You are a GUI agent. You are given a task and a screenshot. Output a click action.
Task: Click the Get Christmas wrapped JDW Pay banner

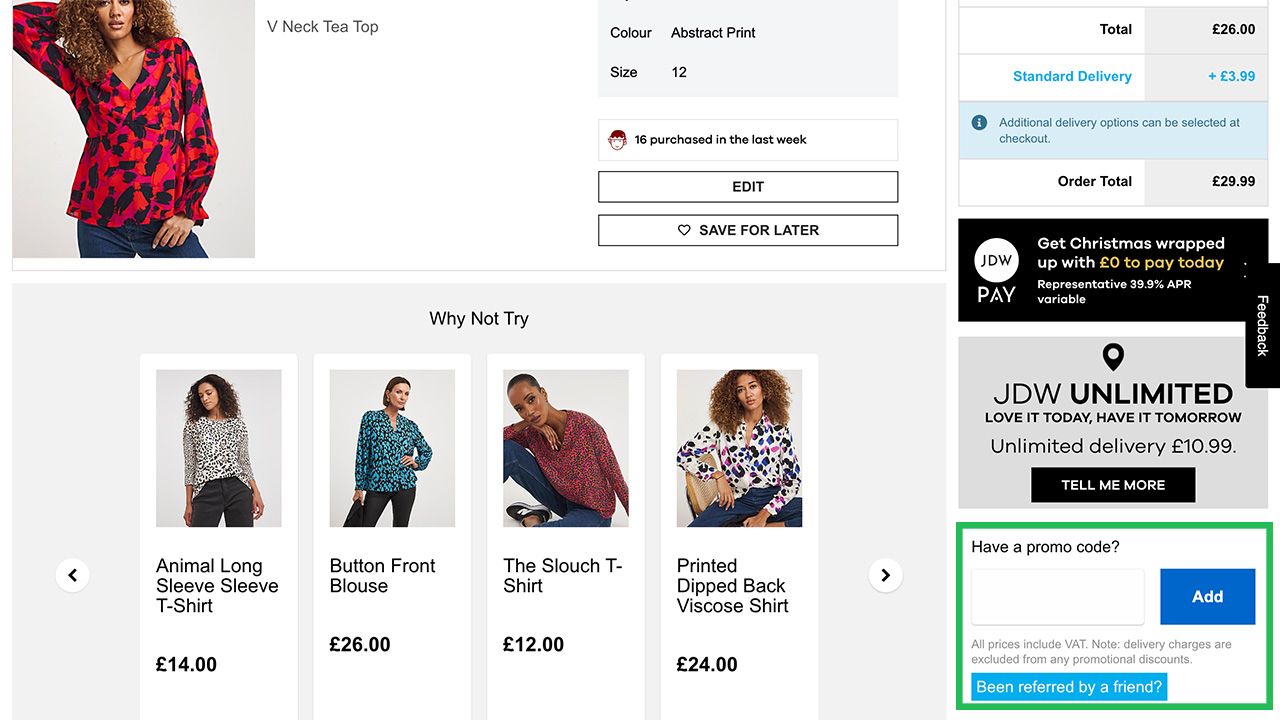tap(1130, 270)
